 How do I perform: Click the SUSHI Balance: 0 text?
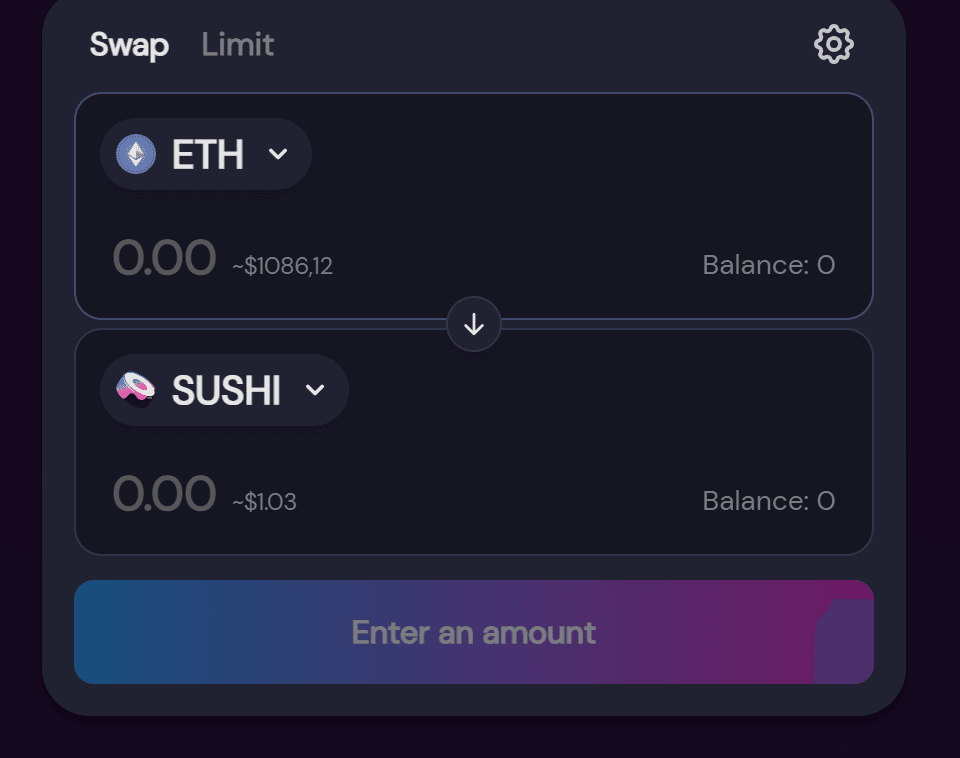pyautogui.click(x=769, y=501)
